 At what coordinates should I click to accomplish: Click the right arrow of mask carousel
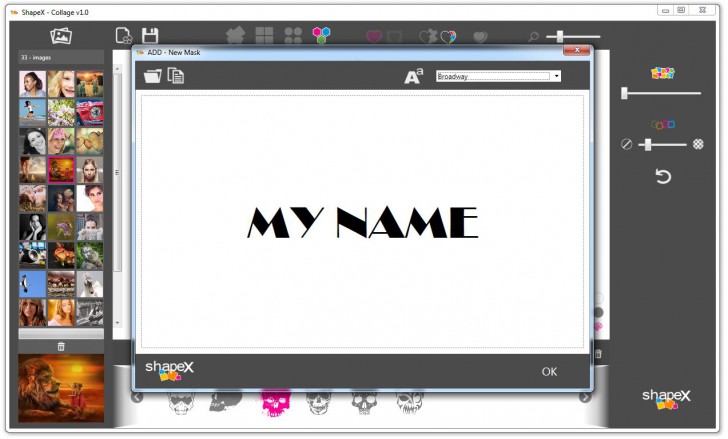(585, 397)
